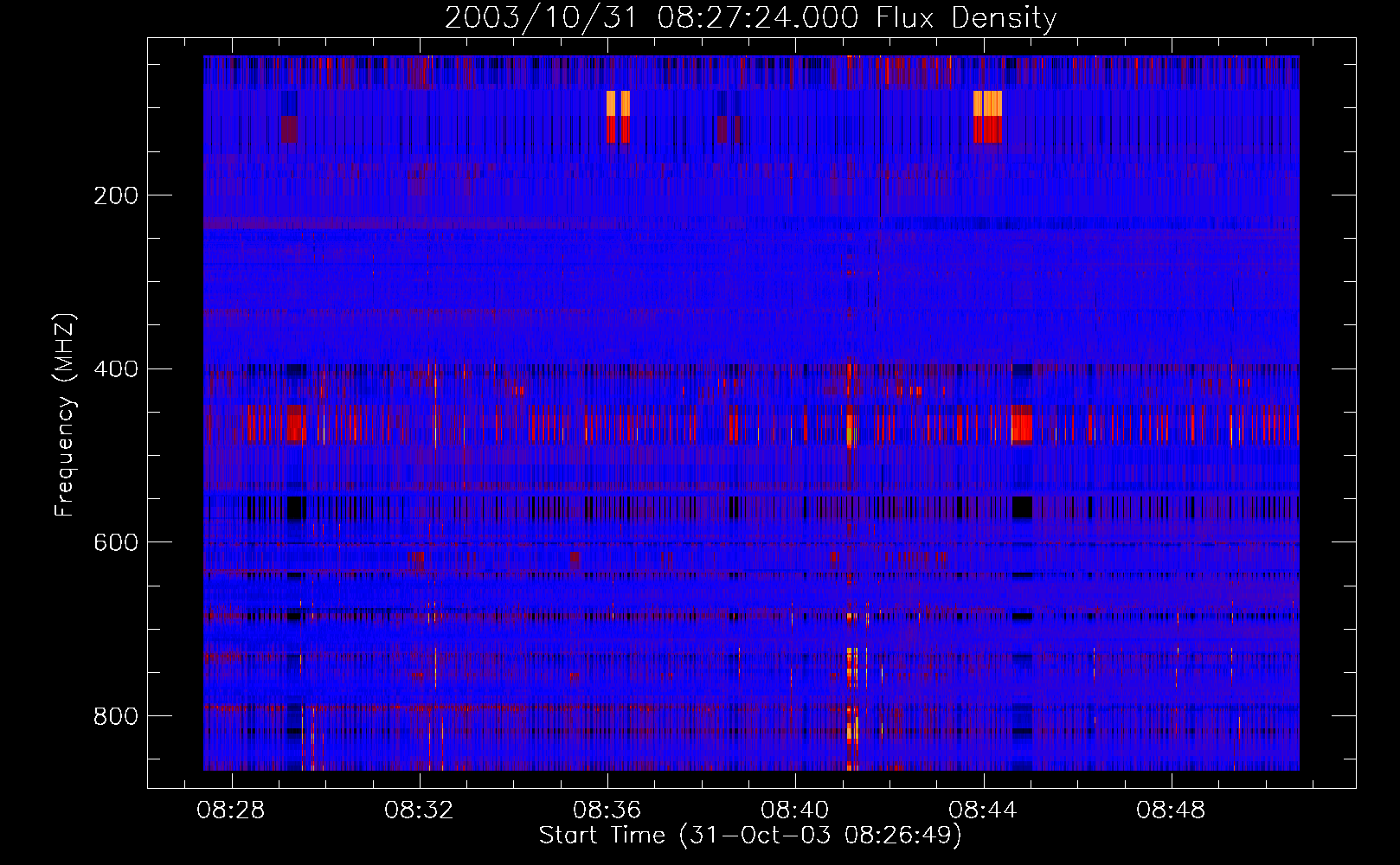1400x865 pixels.
Task: Click the plot title "2003/10/31 08:27:24.000 Flux Density"
Action: [750, 18]
